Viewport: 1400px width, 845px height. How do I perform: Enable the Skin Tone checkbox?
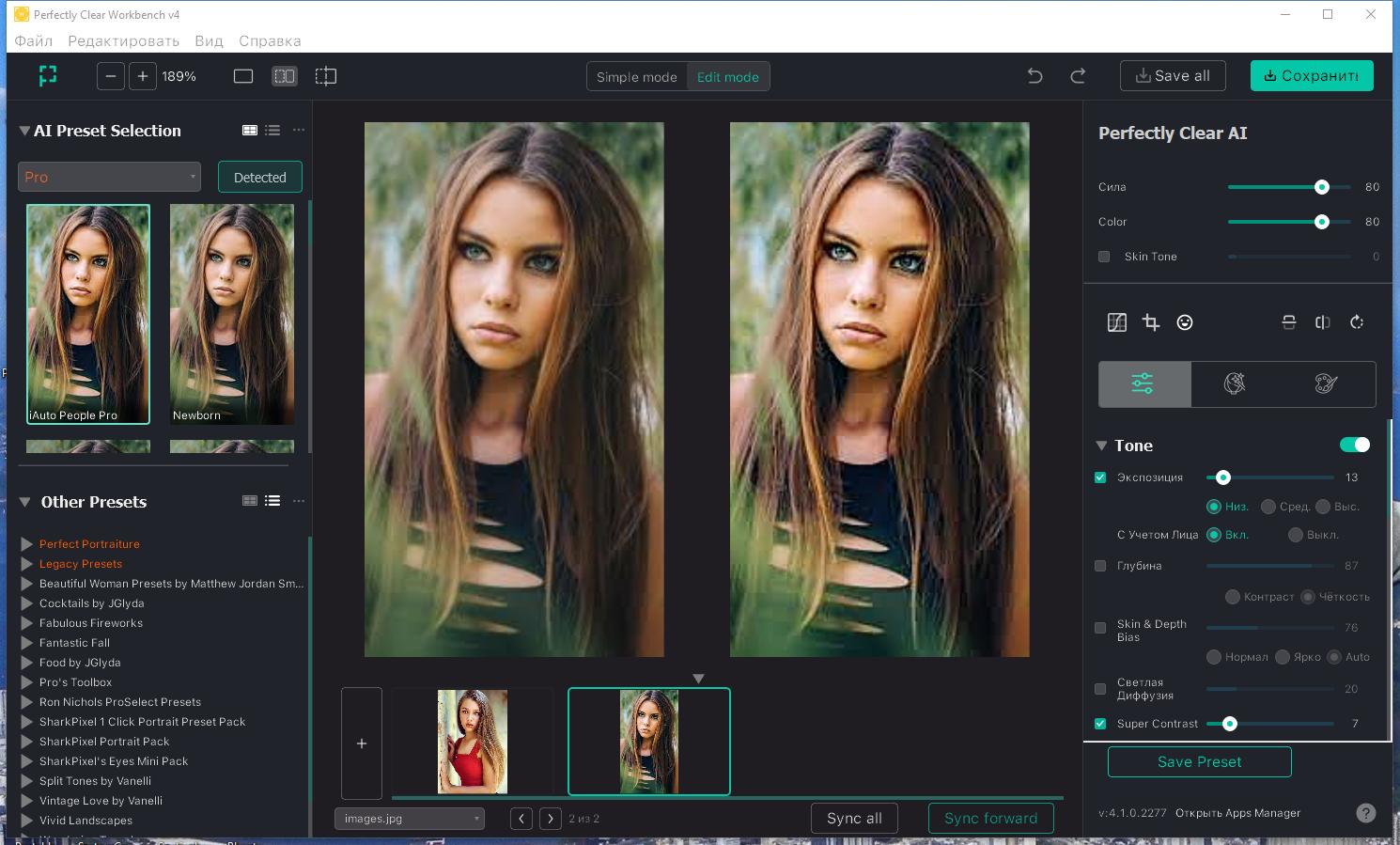1104,257
